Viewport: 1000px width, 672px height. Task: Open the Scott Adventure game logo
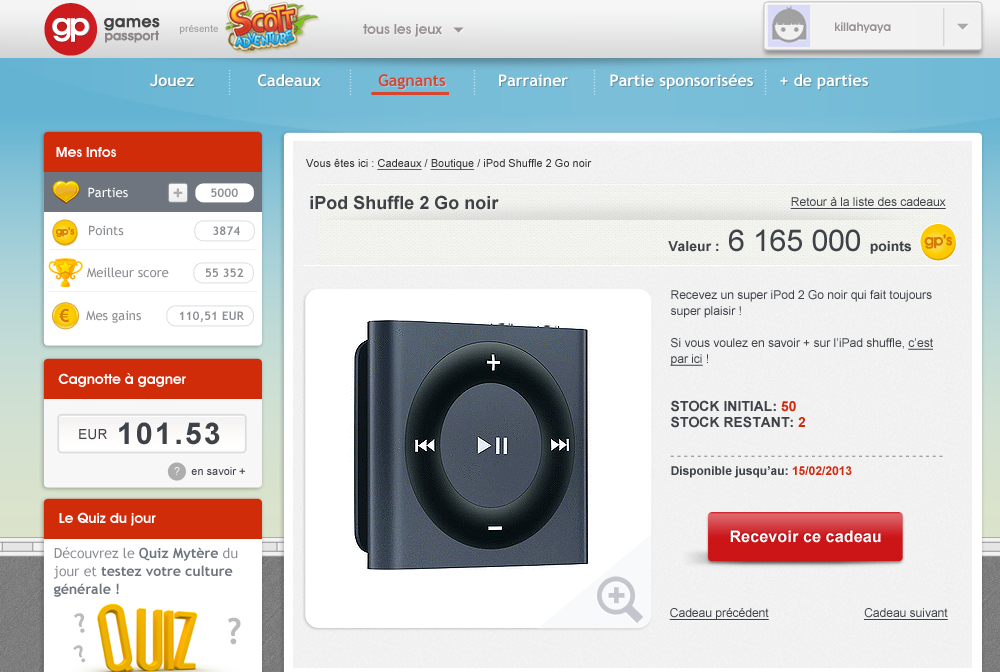point(271,27)
